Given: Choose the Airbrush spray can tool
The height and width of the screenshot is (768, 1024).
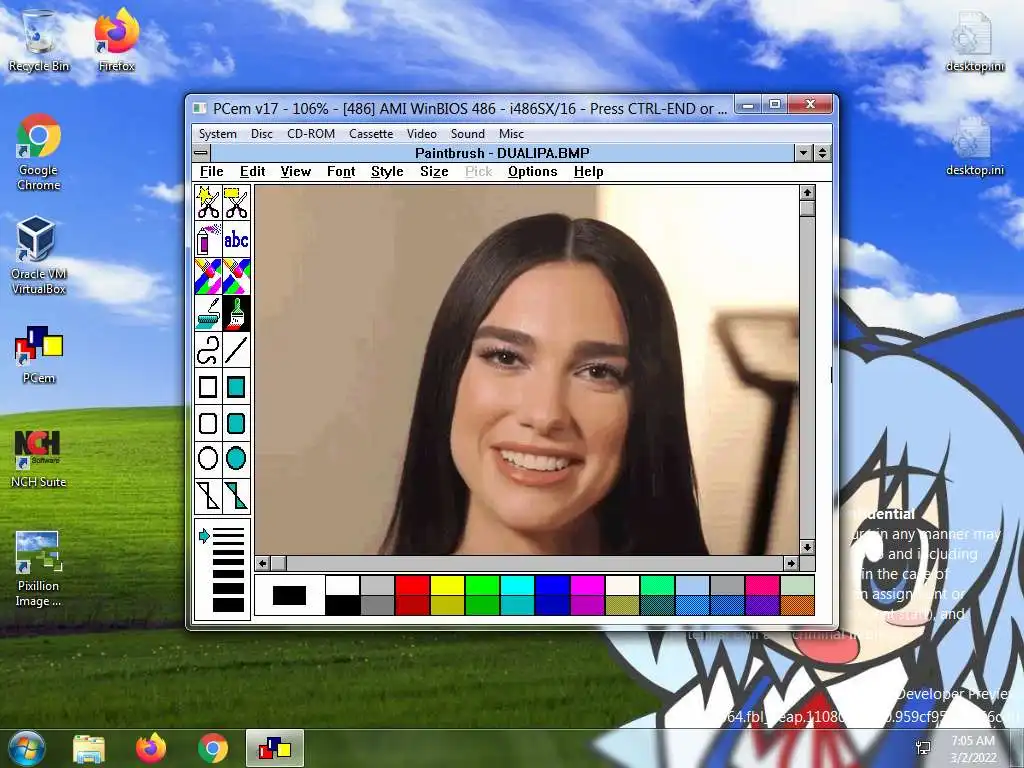Looking at the screenshot, I should coord(208,239).
